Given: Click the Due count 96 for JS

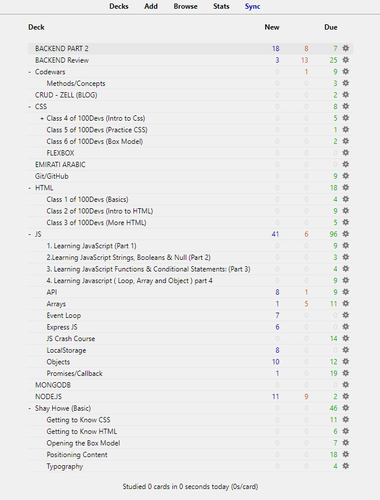Looking at the screenshot, I should (x=333, y=234).
